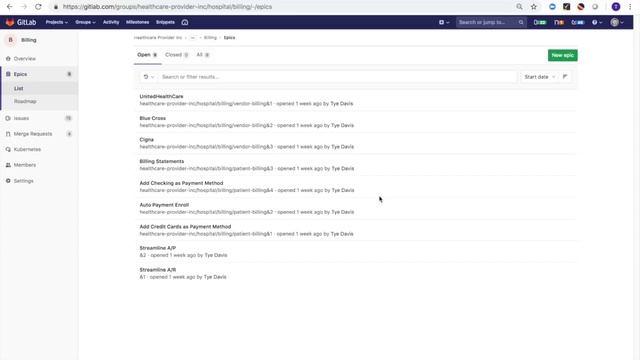640x360 pixels.
Task: Open the Streamline A/R epic
Action: (x=158, y=270)
